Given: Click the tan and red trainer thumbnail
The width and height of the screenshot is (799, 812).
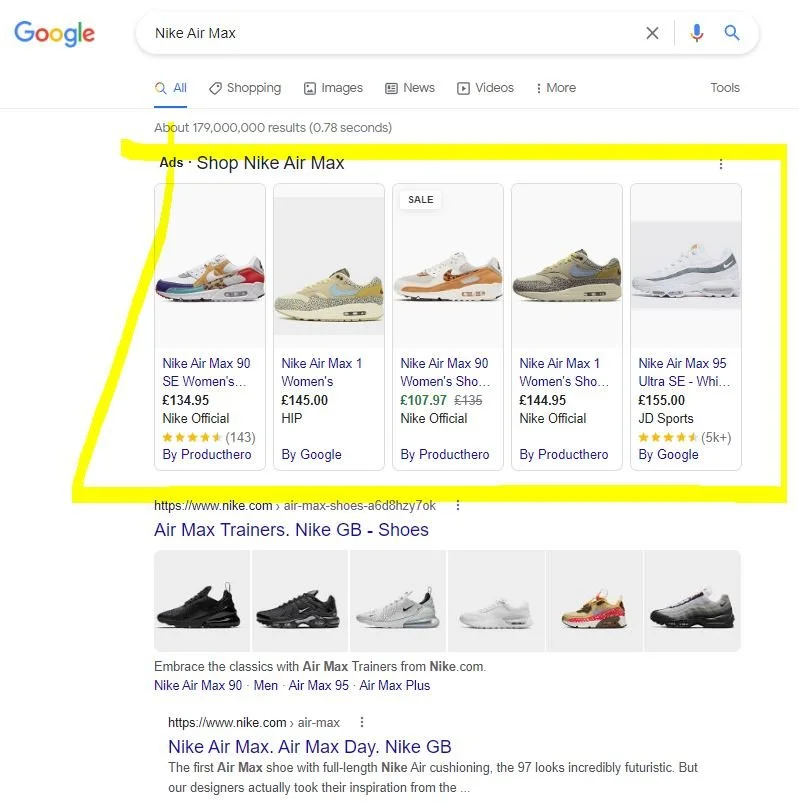Looking at the screenshot, I should click(x=594, y=601).
